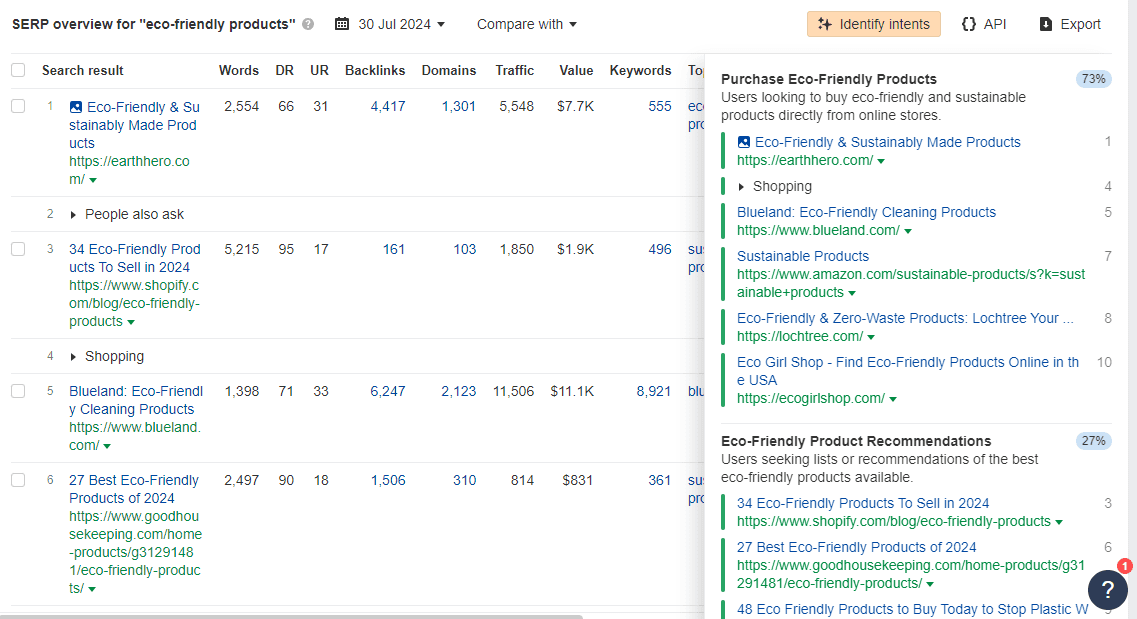
Task: Open the Blueland: Eco-Friendly Cleaning Products table result
Action: (x=136, y=400)
